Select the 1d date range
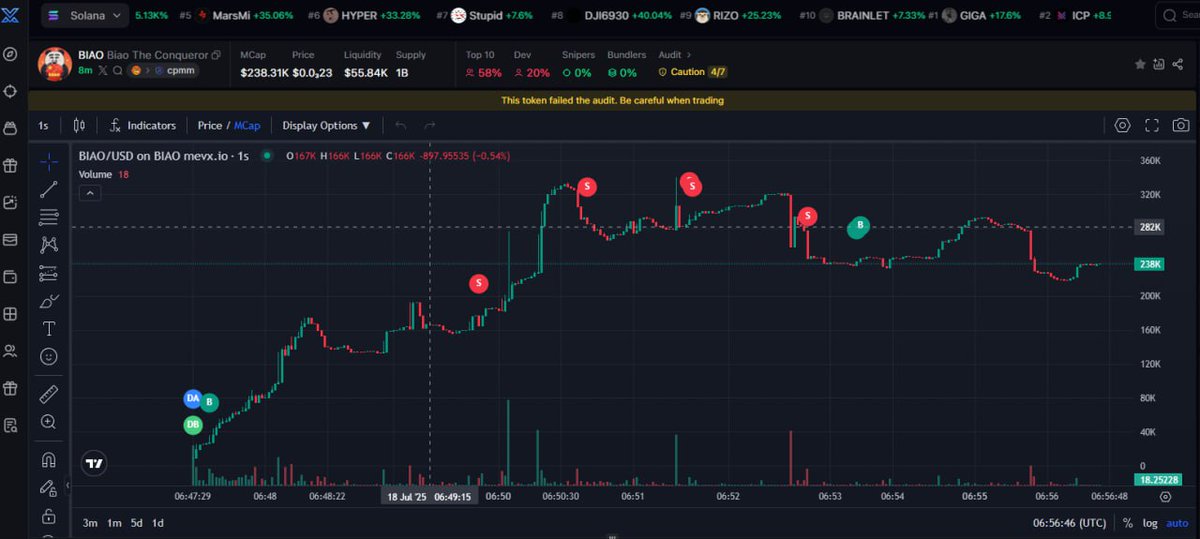 coord(158,523)
